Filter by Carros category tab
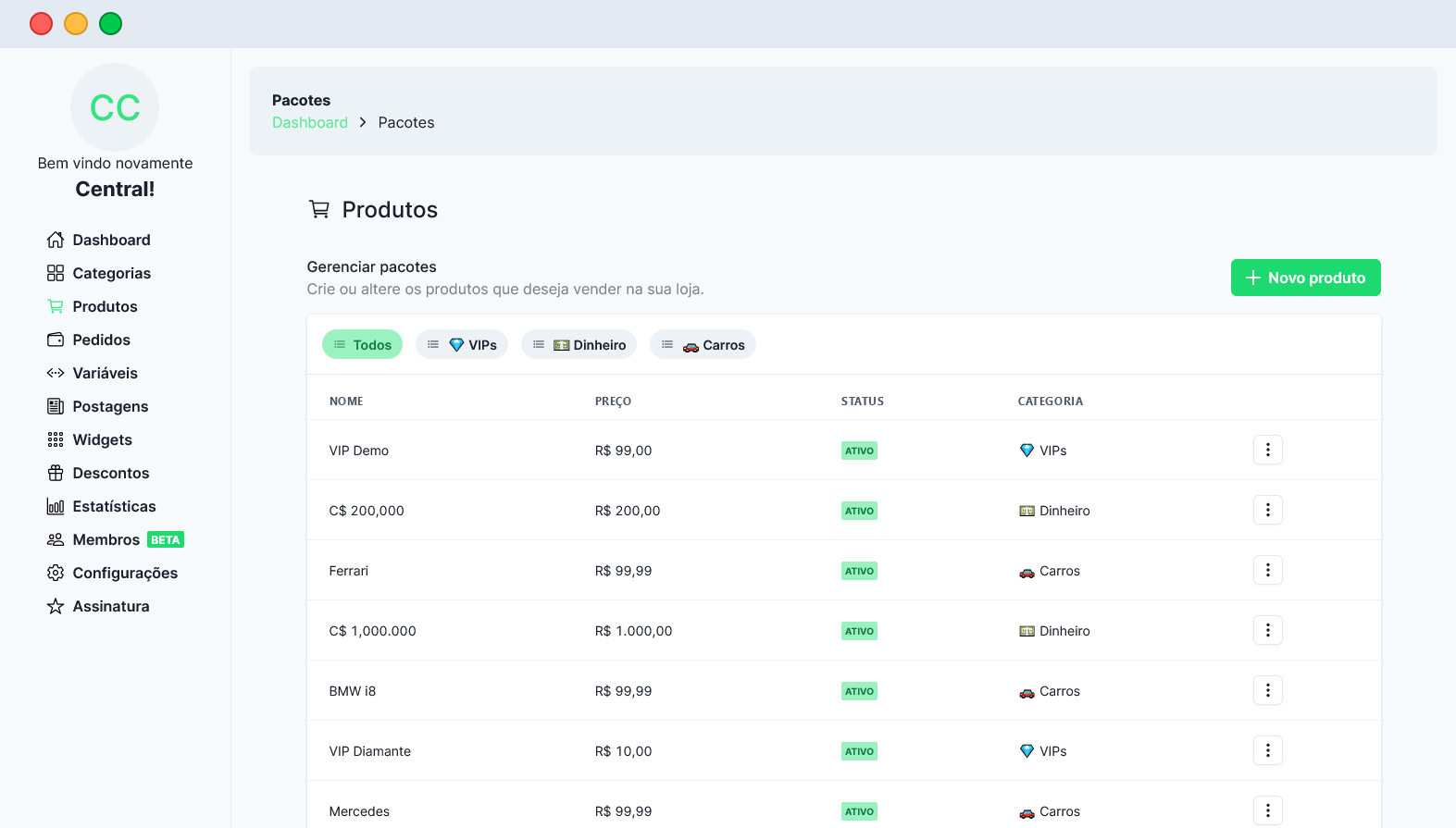Screen dimensions: 1456x828 tap(703, 344)
